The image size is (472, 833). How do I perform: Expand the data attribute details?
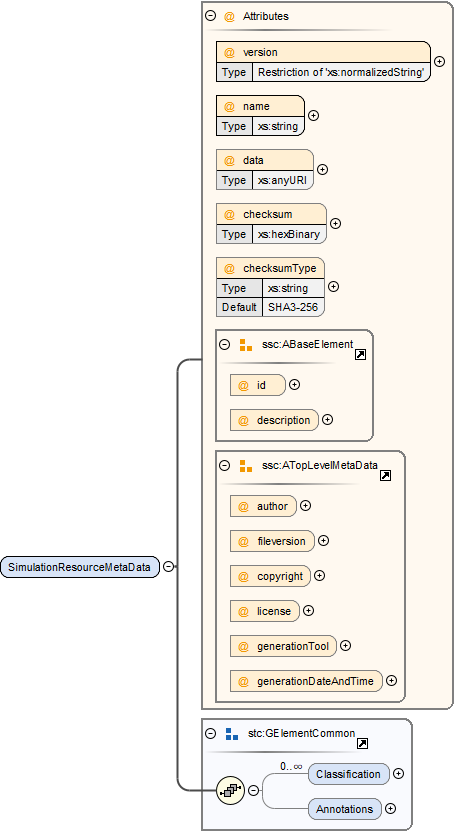pyautogui.click(x=322, y=169)
